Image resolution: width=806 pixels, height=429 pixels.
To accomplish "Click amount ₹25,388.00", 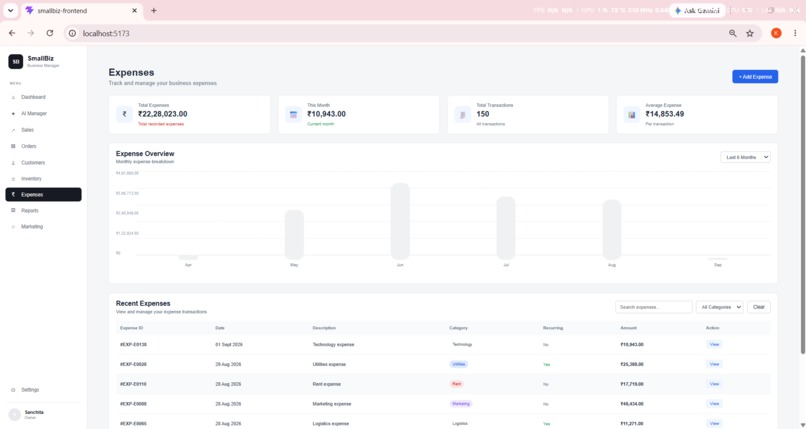I will [x=632, y=364].
